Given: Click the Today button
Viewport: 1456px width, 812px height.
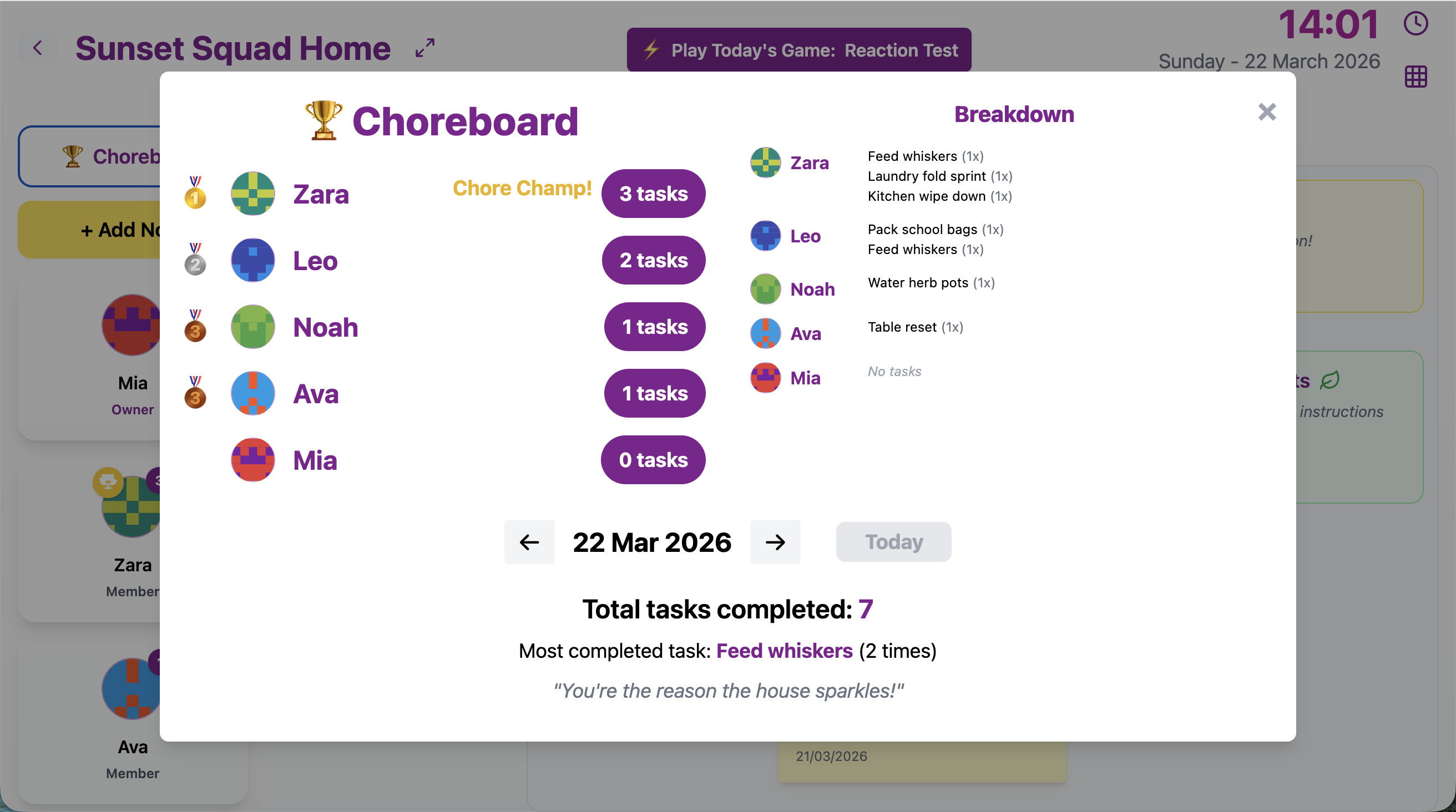Looking at the screenshot, I should tap(893, 542).
